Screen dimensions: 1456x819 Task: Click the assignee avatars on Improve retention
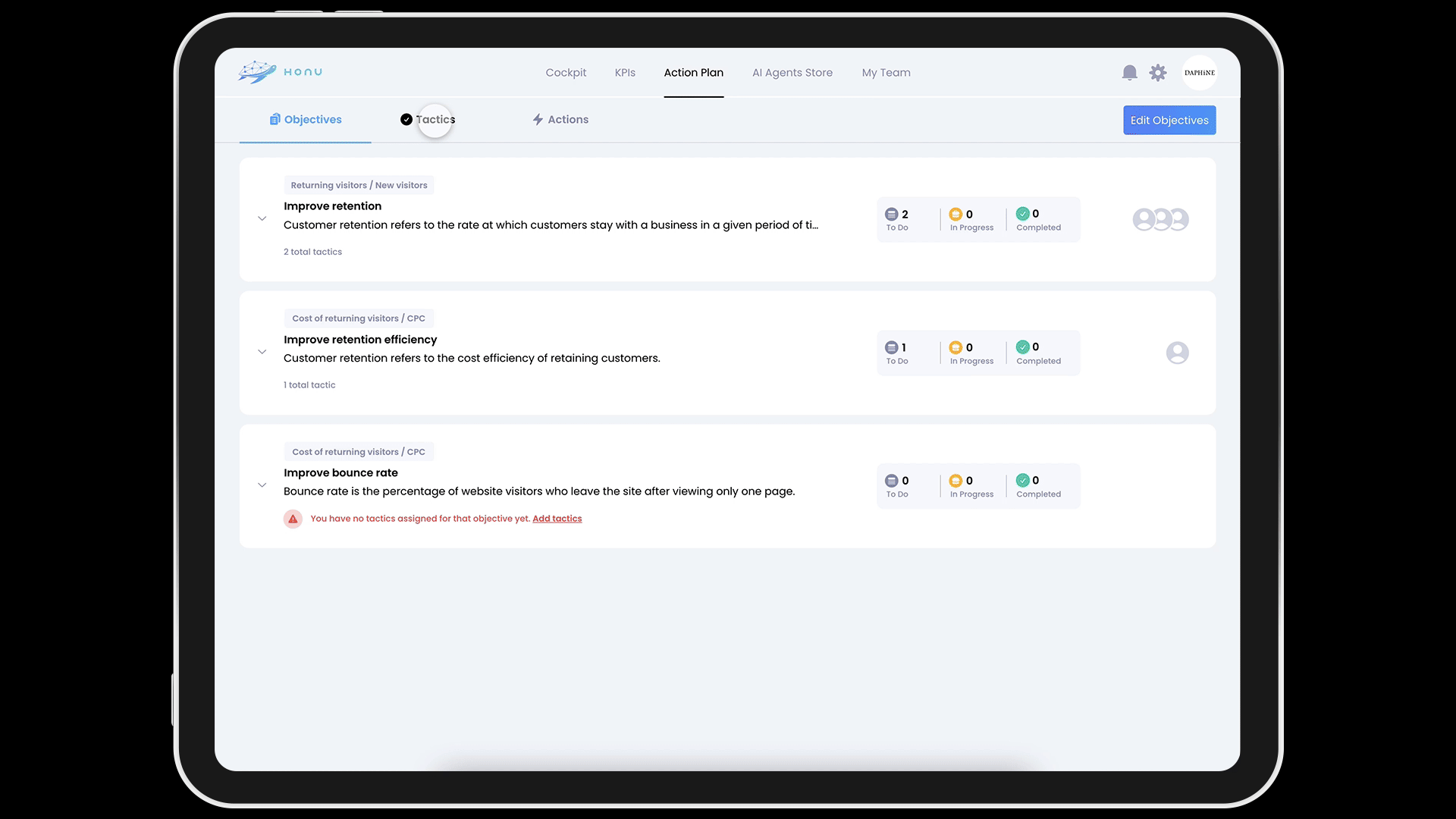1160,220
